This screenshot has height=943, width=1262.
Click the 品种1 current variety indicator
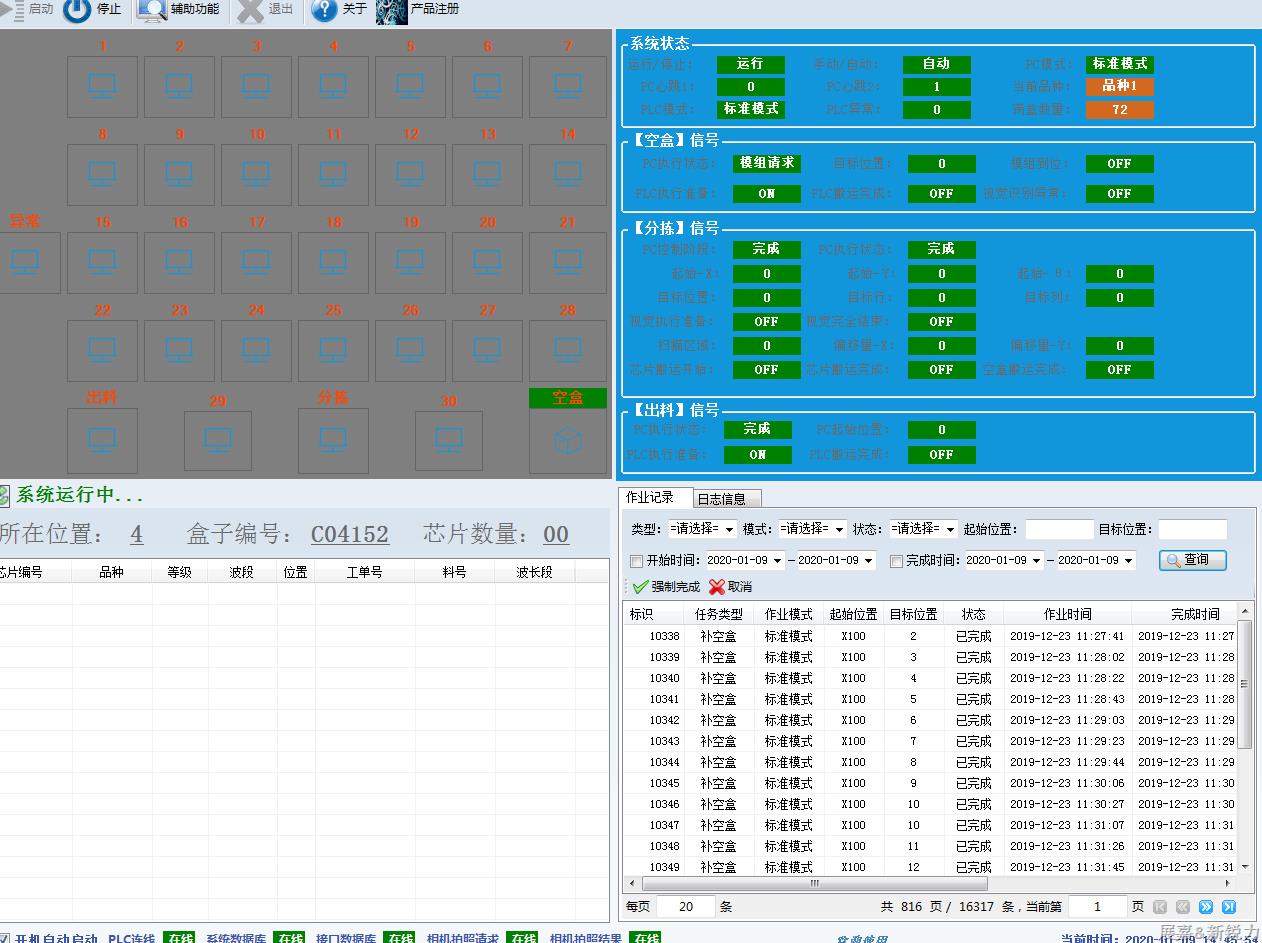pyautogui.click(x=1120, y=86)
